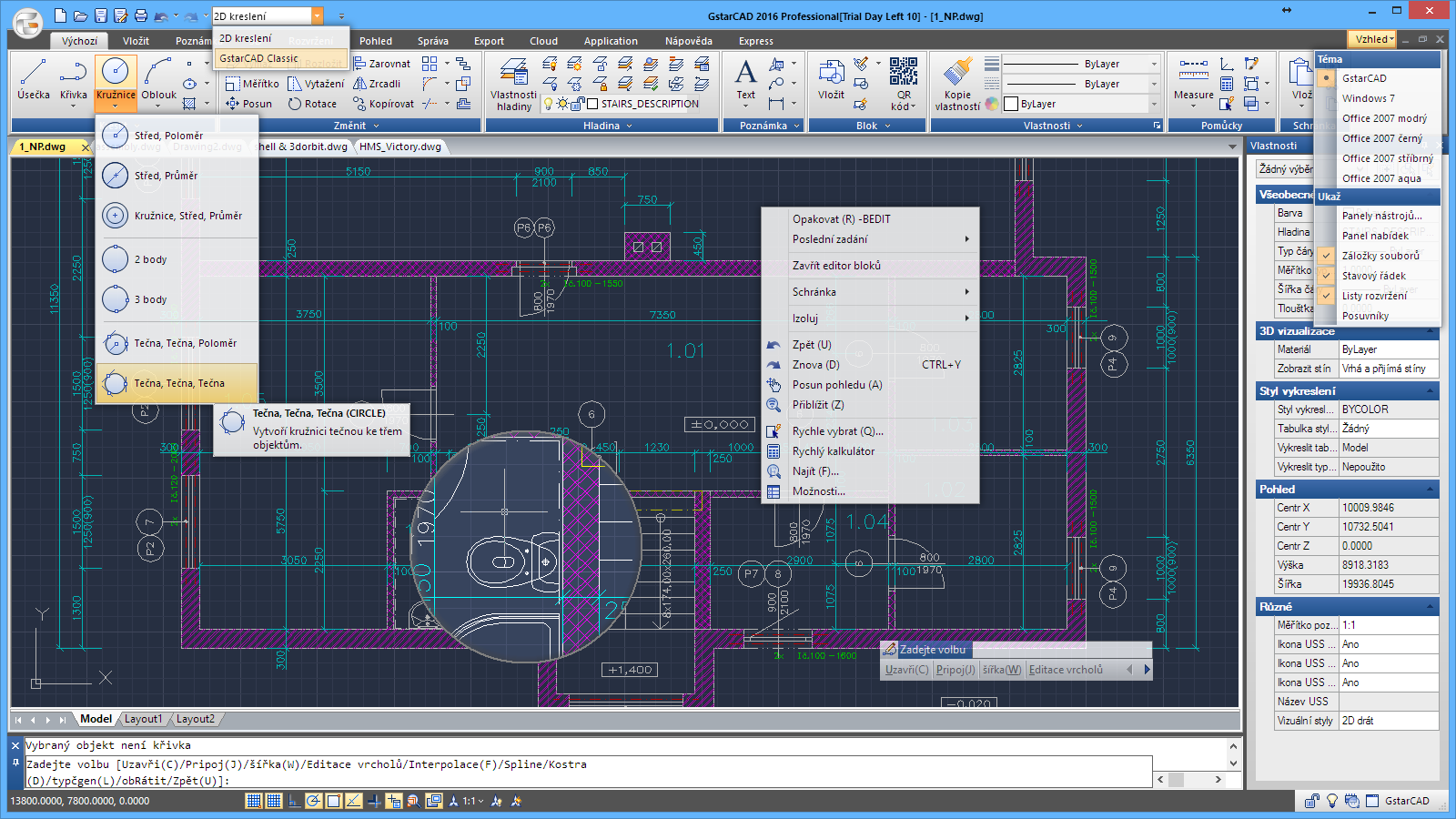Image resolution: width=1456 pixels, height=819 pixels.
Task: Open the annotation scale 1:1 dropdown
Action: [474, 801]
